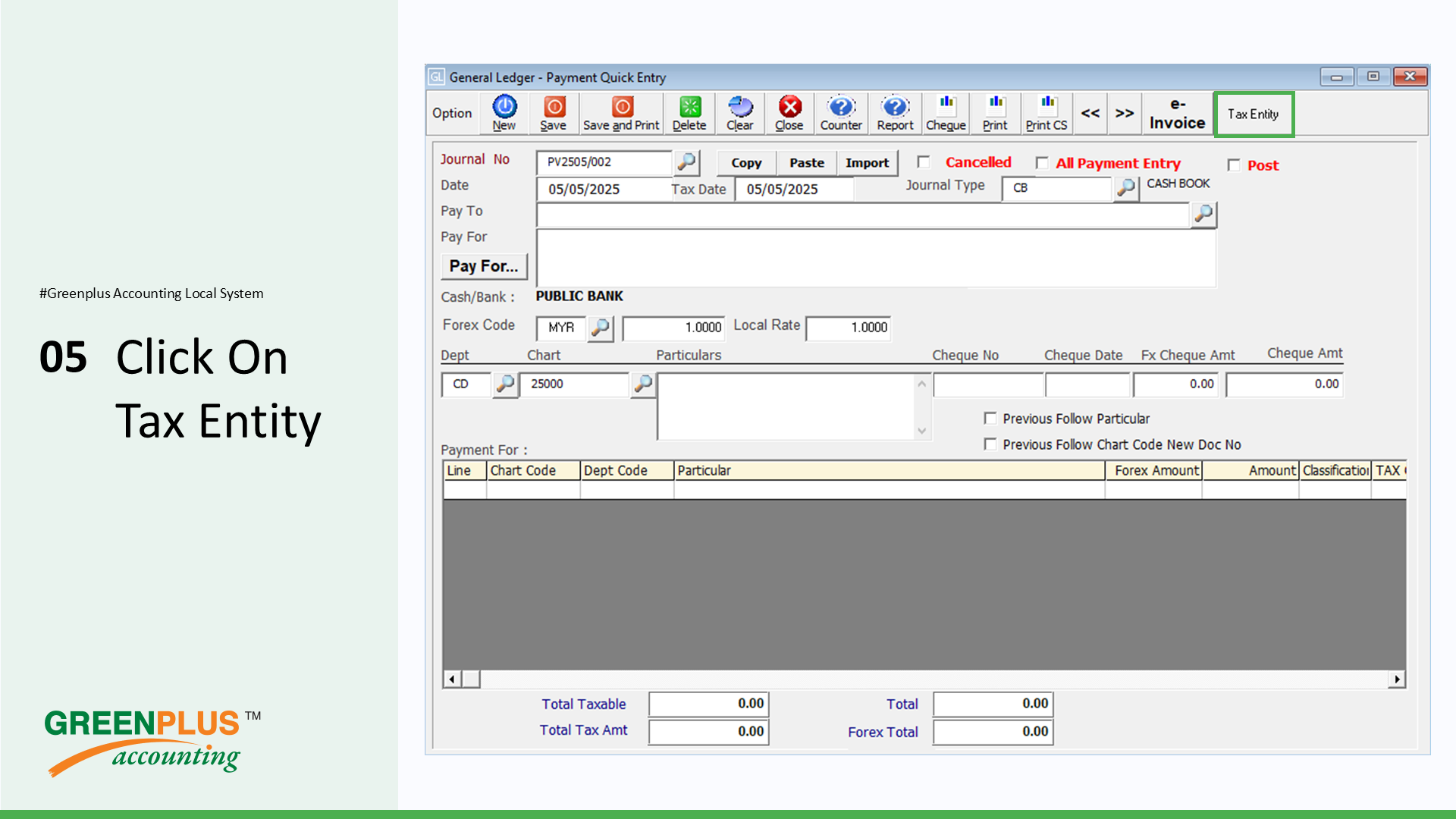
Task: Click the Chart field 25000
Action: pyautogui.click(x=575, y=384)
